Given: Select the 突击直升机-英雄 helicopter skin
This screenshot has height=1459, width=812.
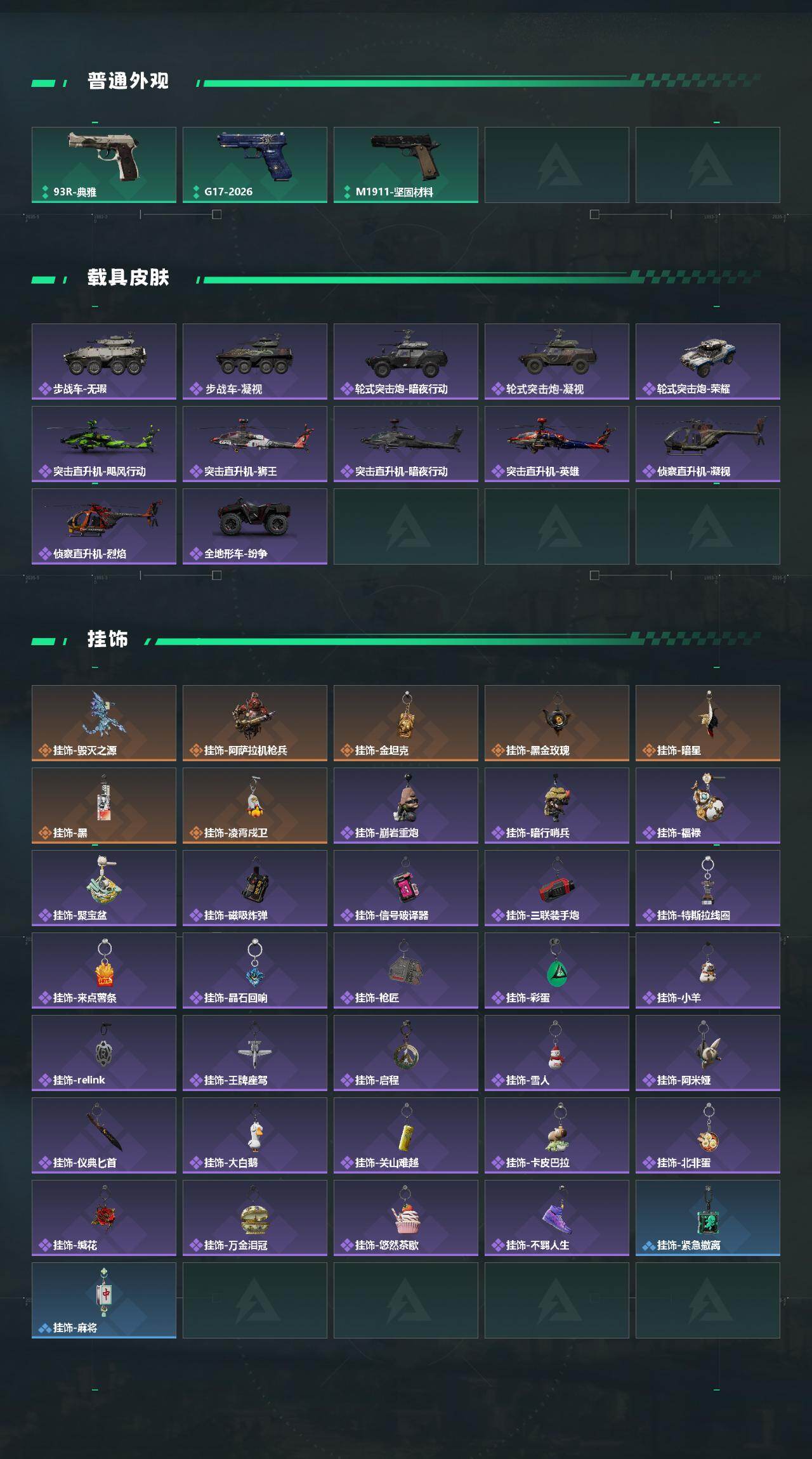Looking at the screenshot, I should [x=557, y=444].
